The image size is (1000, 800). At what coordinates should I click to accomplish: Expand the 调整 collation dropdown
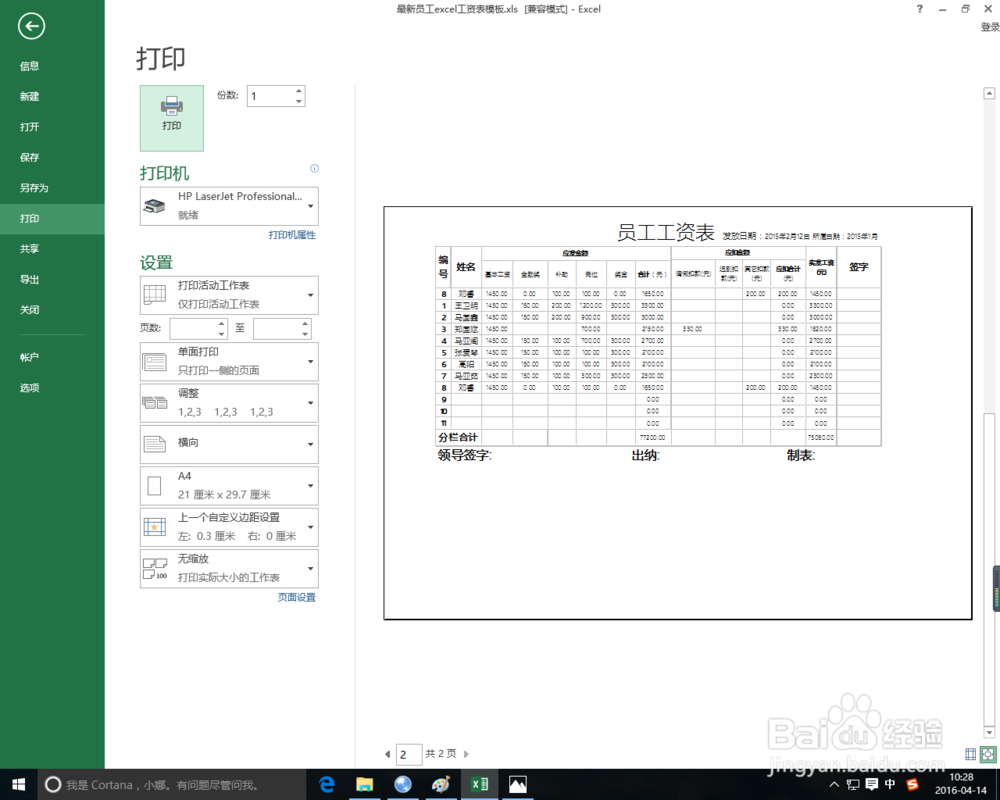tap(229, 403)
